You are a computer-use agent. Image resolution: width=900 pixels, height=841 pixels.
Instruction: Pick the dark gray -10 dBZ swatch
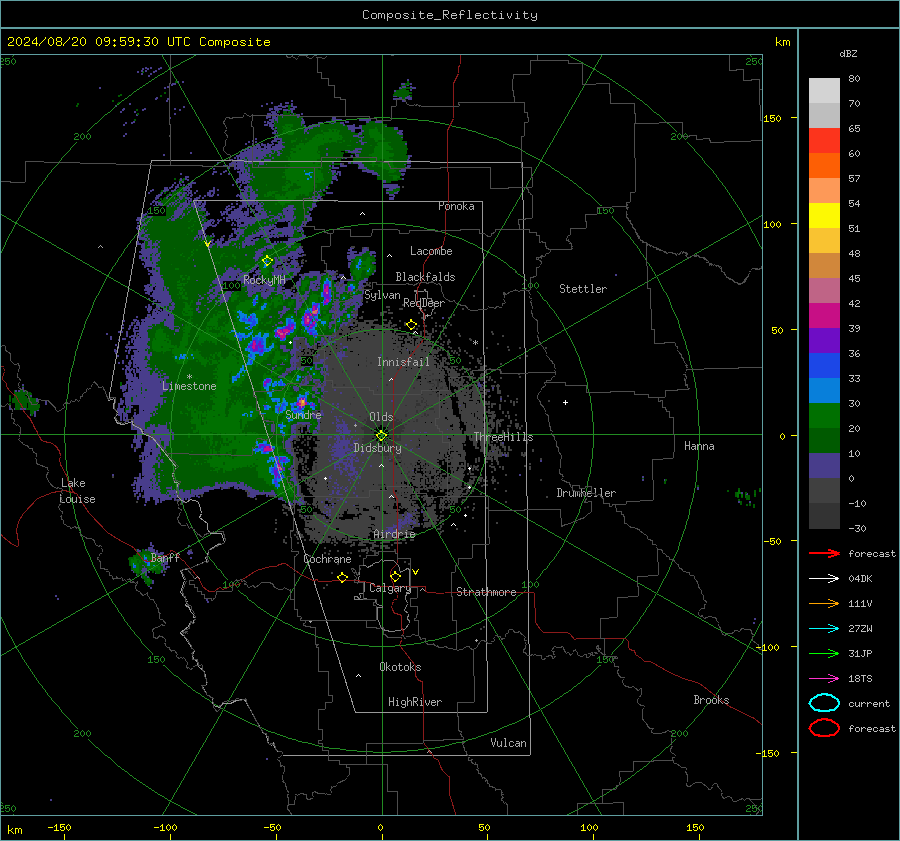pos(824,516)
